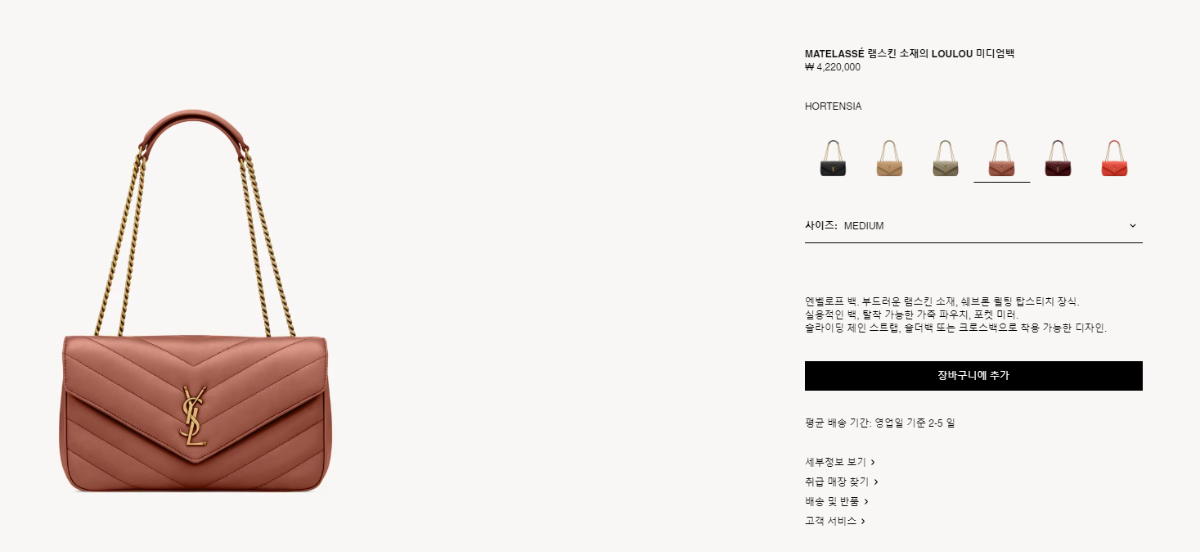
Task: Click the ₩ 4,220,000 price text
Action: (x=832, y=68)
